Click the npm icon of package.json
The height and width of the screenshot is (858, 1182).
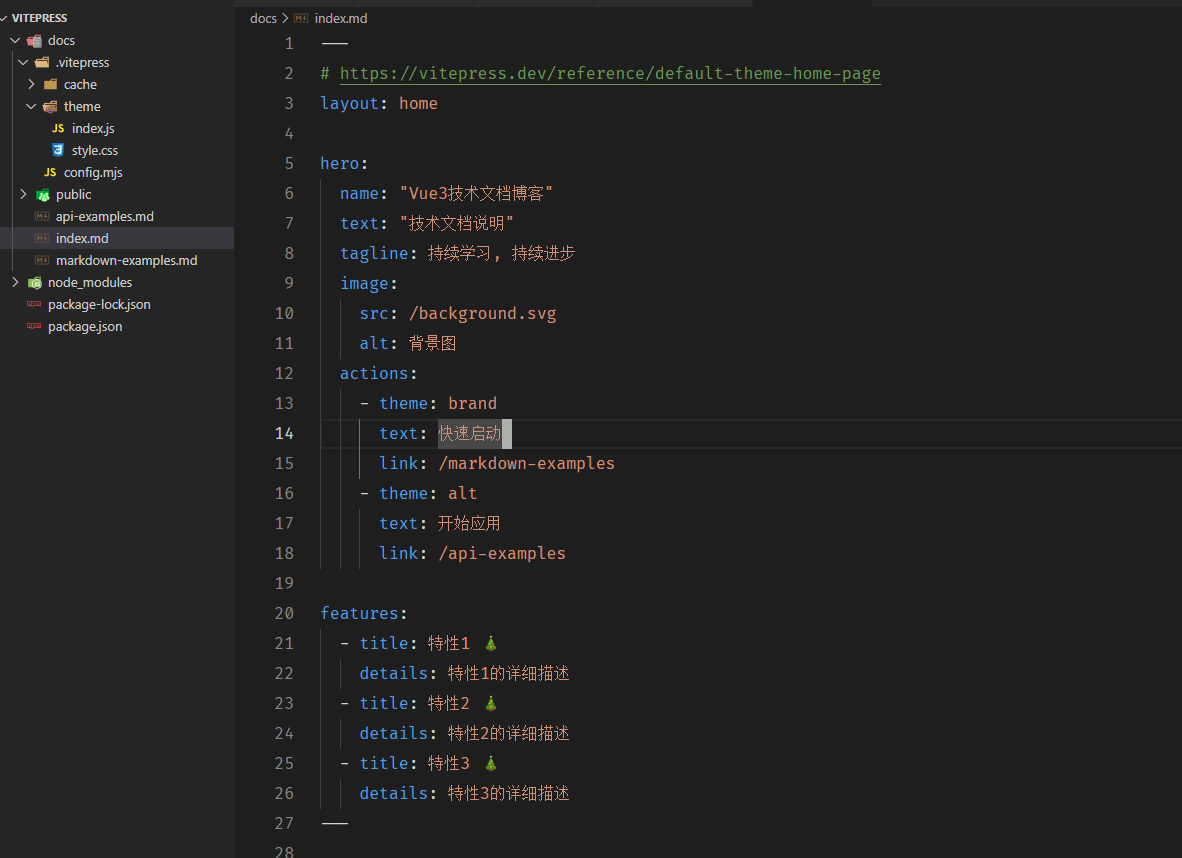coord(34,326)
